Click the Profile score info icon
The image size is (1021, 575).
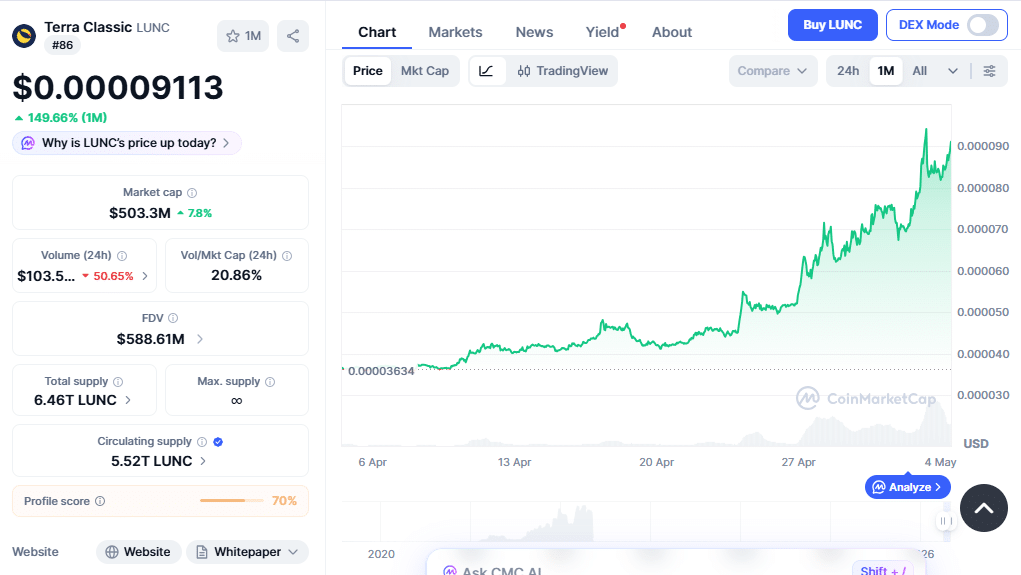pyautogui.click(x=100, y=501)
